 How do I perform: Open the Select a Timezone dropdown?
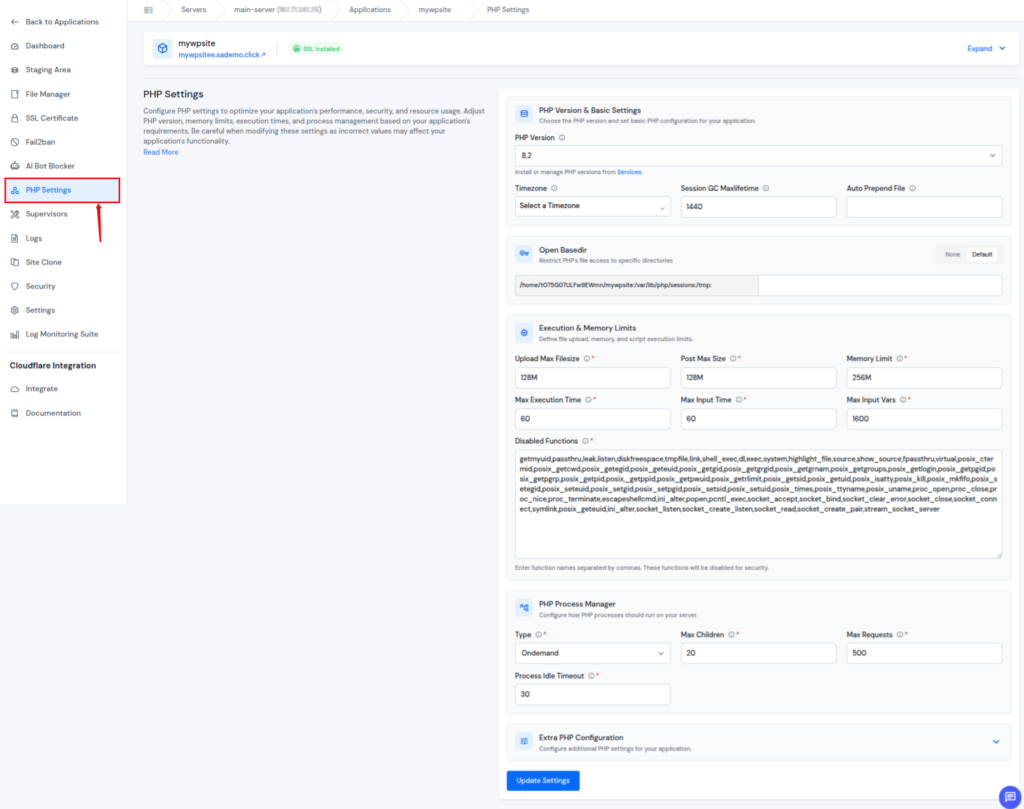point(592,206)
